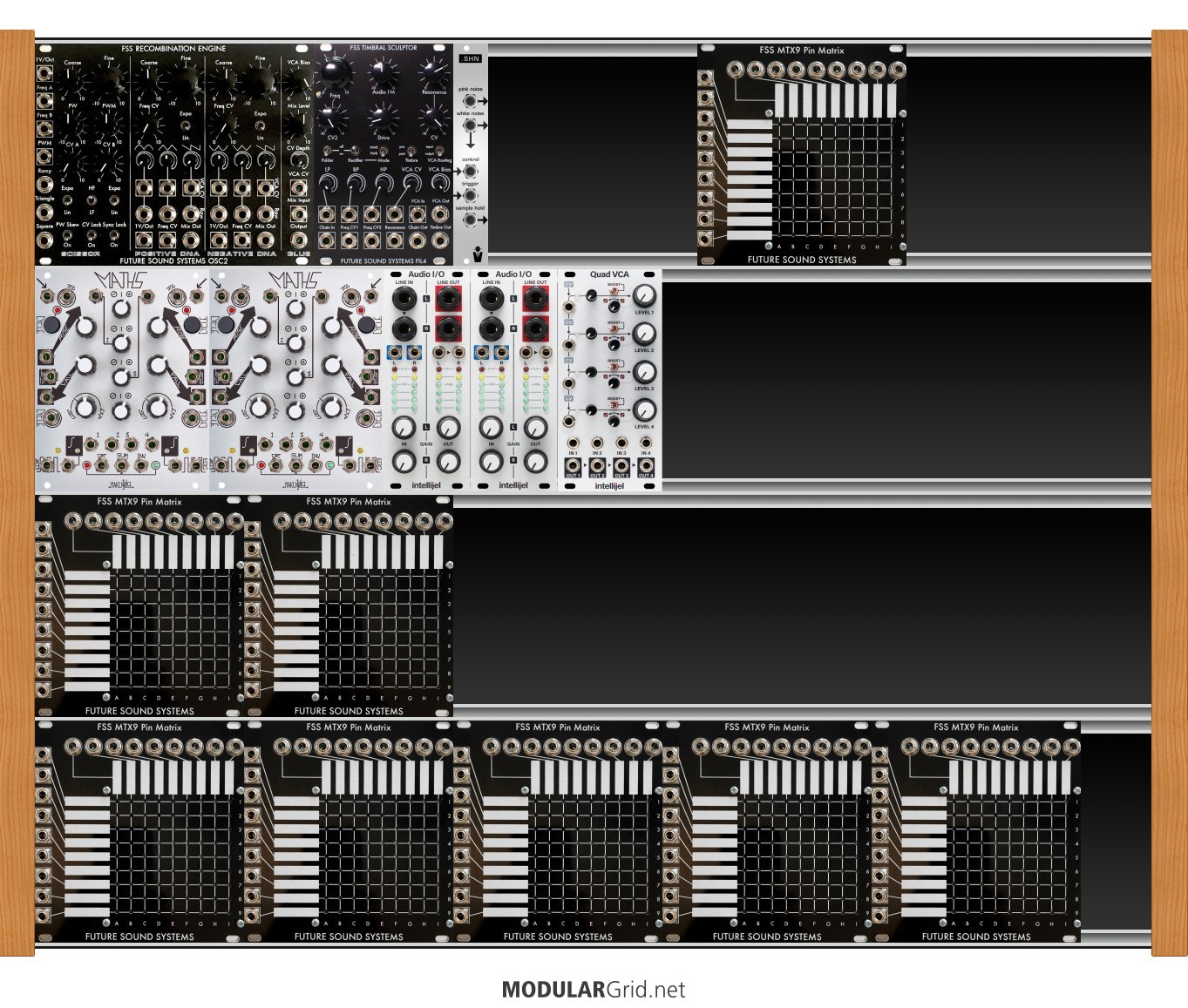Click the Quad VCA IN 1 jack
Viewport: 1188px width, 1008px height.
click(x=573, y=443)
